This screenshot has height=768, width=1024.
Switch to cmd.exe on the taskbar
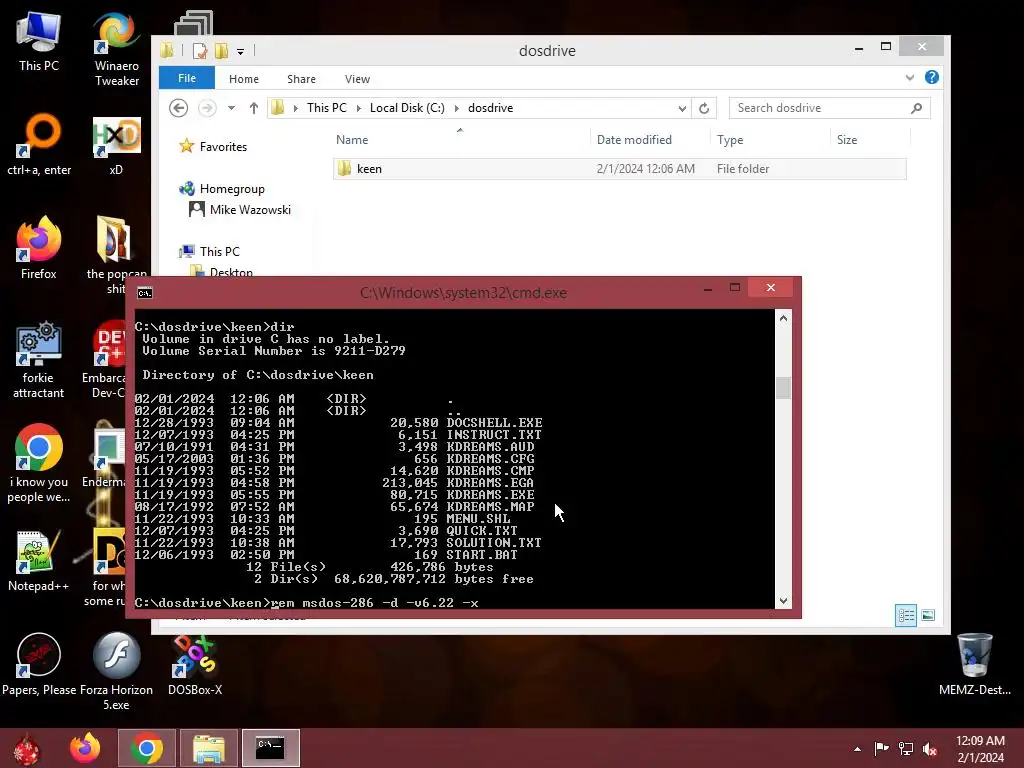click(x=270, y=748)
